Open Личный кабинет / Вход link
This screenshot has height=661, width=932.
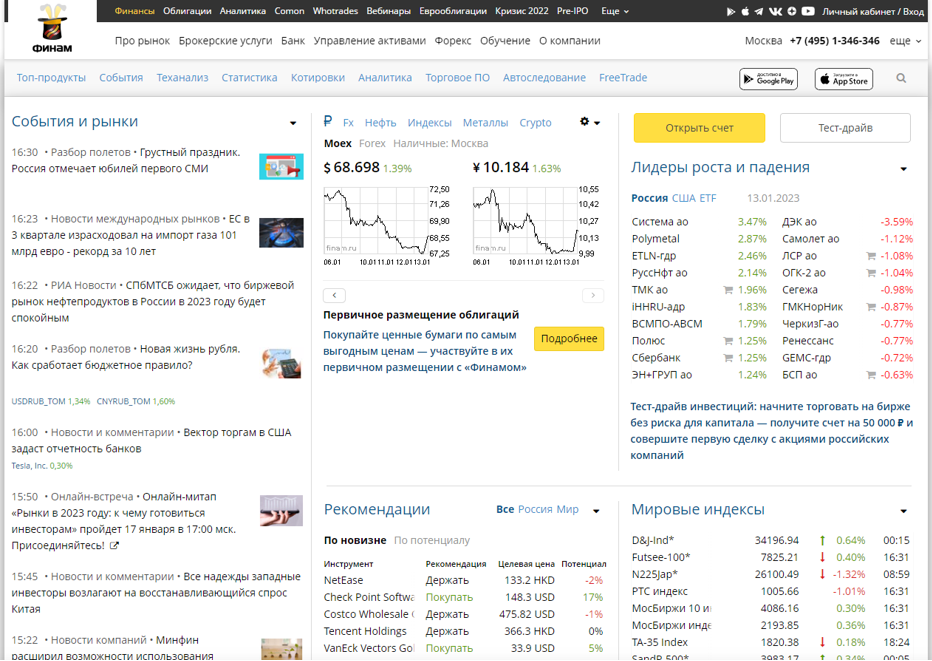point(873,11)
